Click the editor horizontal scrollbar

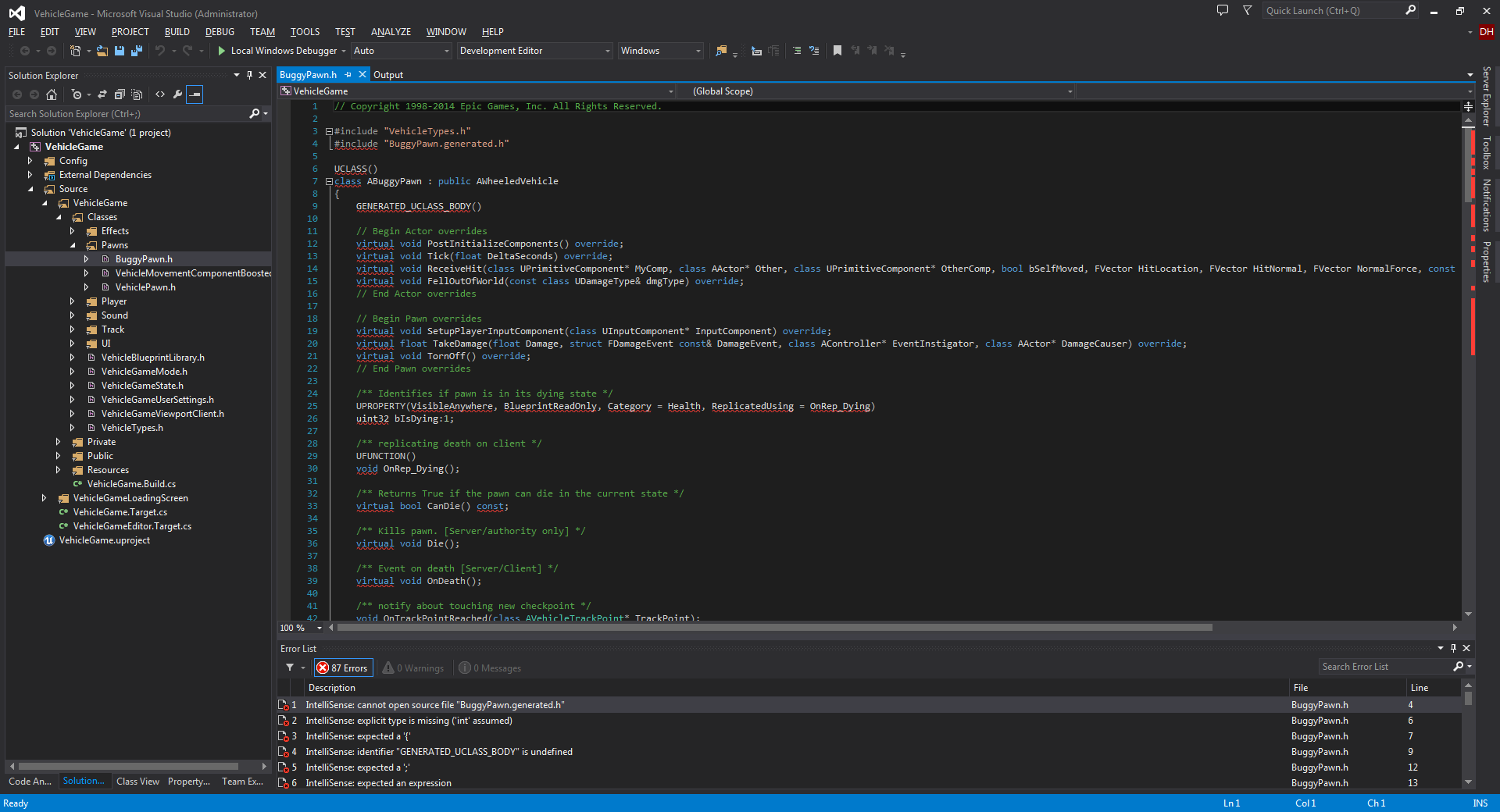(773, 628)
